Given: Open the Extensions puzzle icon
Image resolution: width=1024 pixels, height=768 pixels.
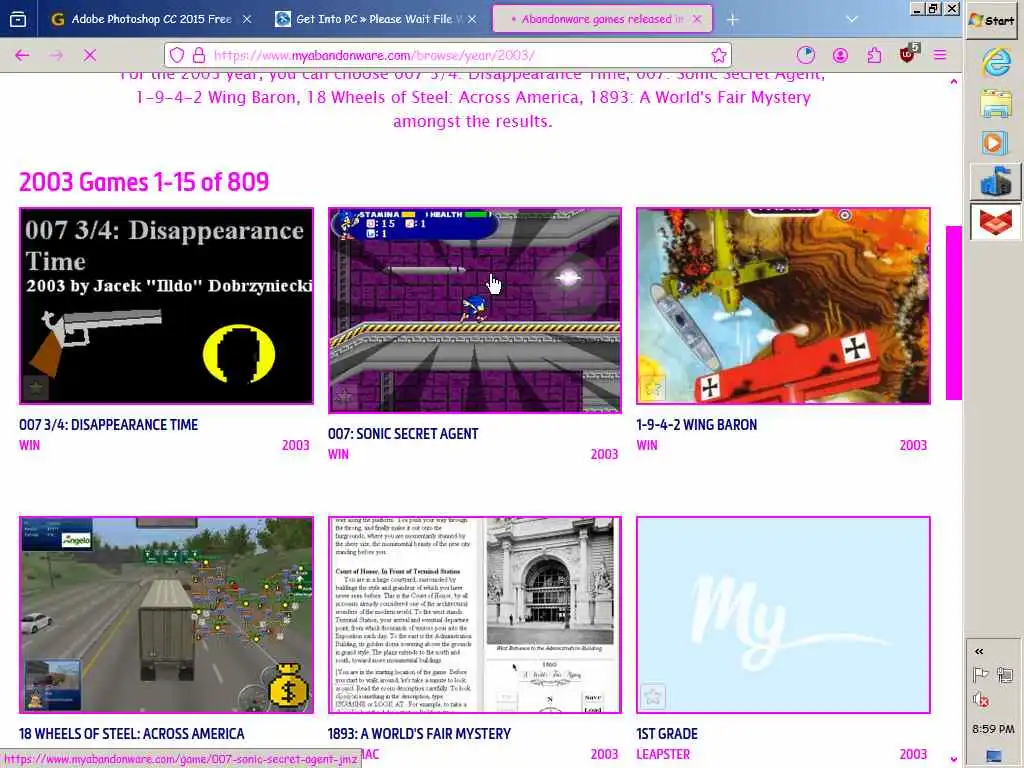Looking at the screenshot, I should pos(874,56).
